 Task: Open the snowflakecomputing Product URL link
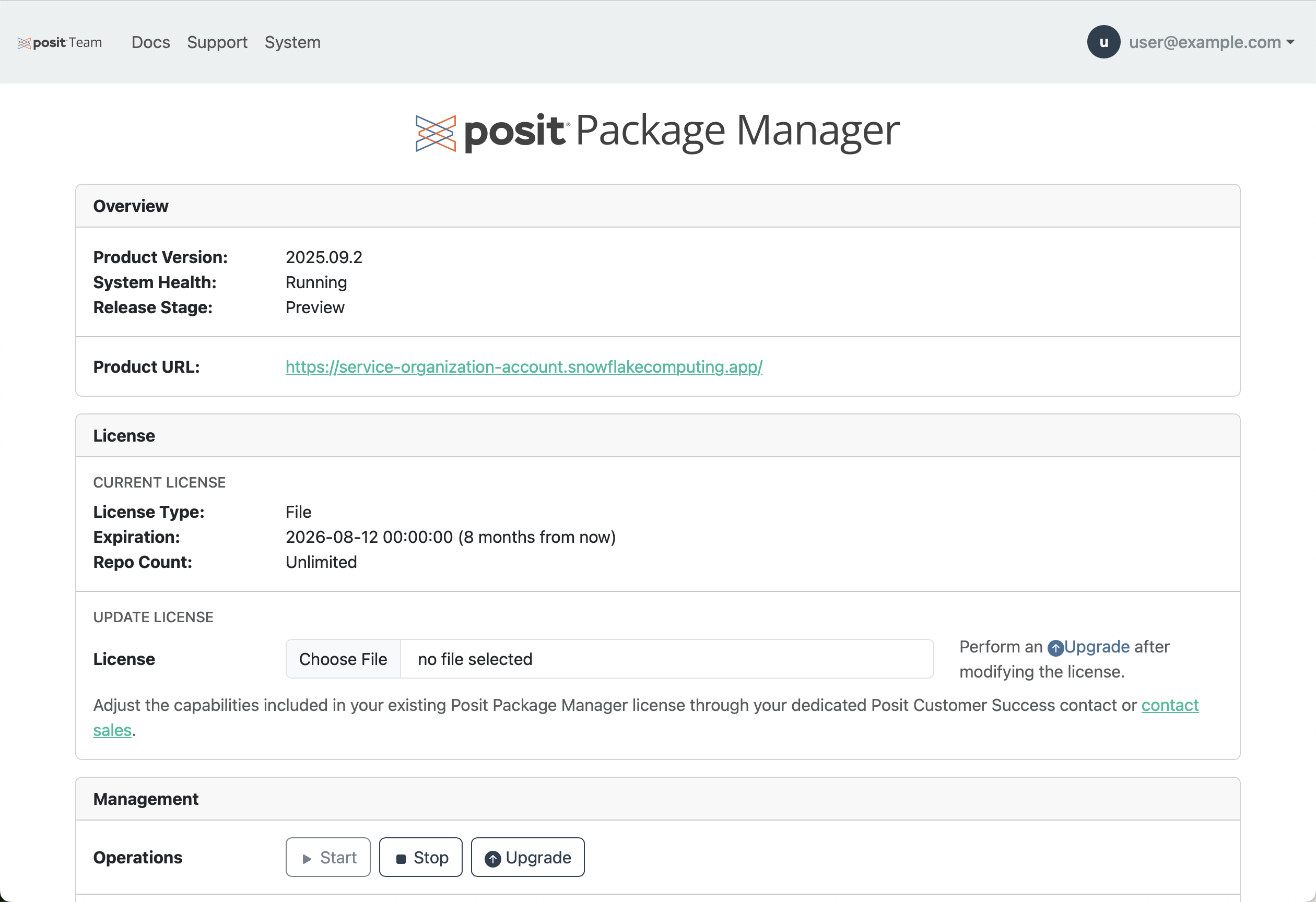[524, 366]
